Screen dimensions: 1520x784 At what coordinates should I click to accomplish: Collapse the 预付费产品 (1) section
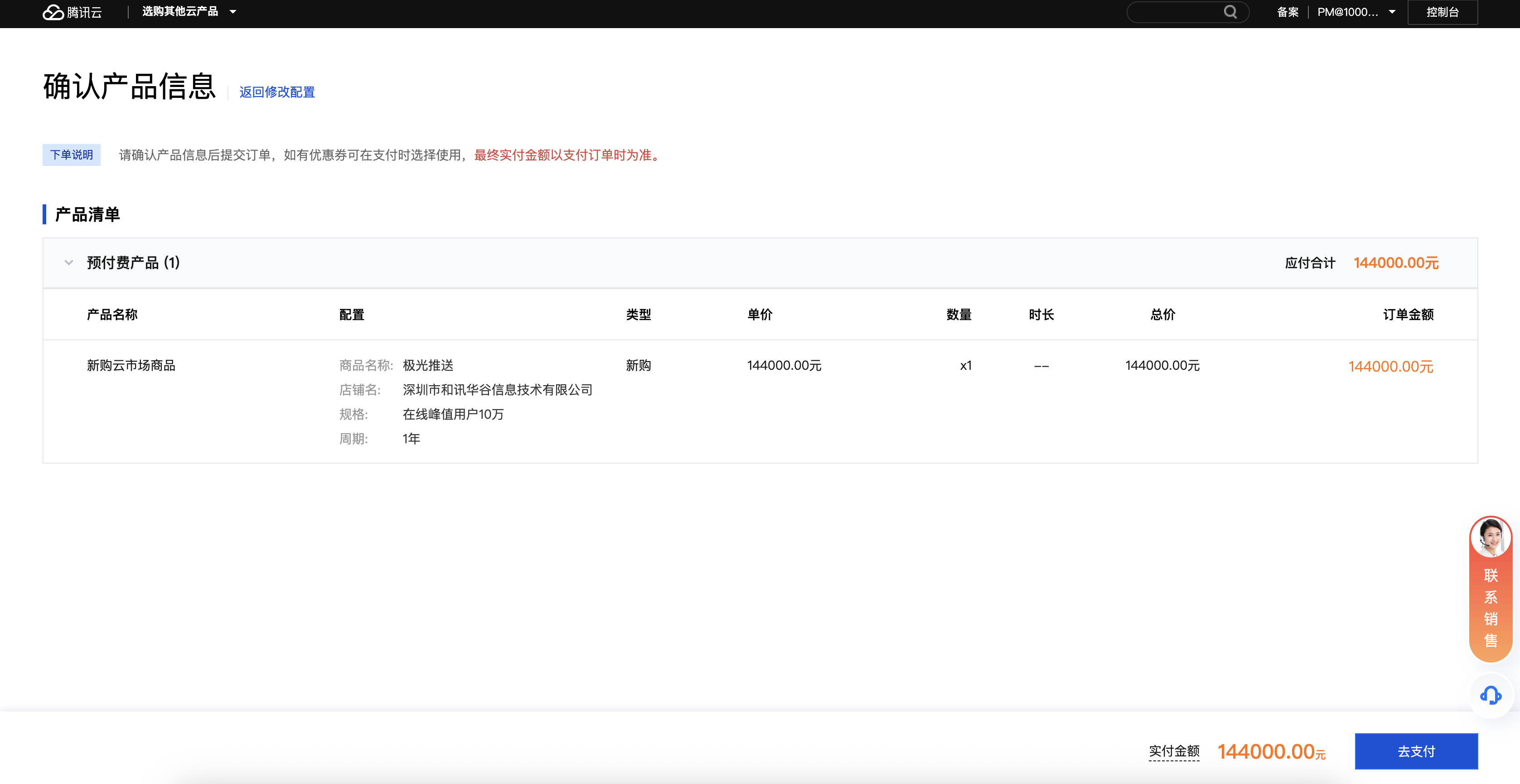click(68, 262)
